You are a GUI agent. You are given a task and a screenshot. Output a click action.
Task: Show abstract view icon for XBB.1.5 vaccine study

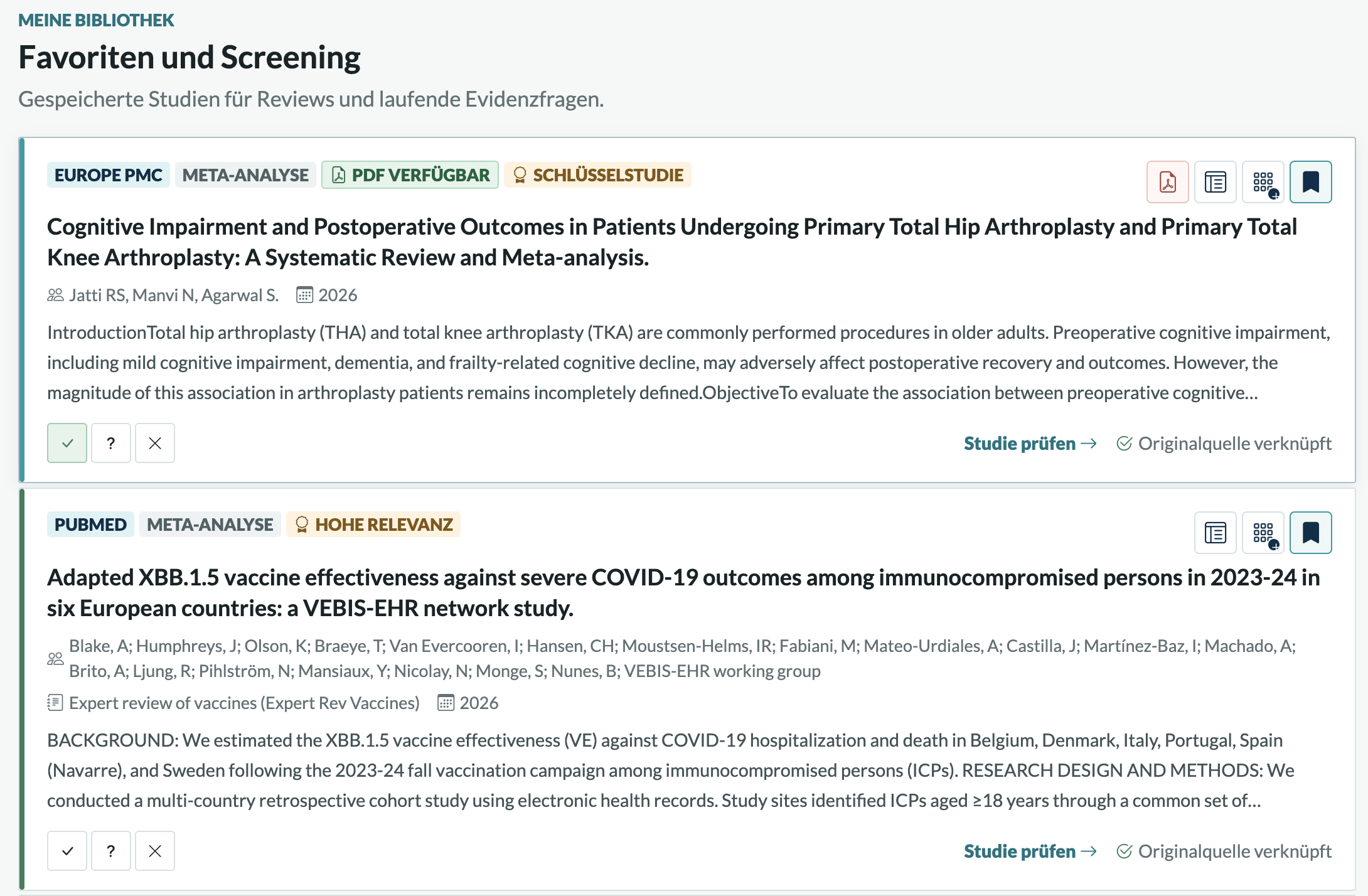point(1215,533)
